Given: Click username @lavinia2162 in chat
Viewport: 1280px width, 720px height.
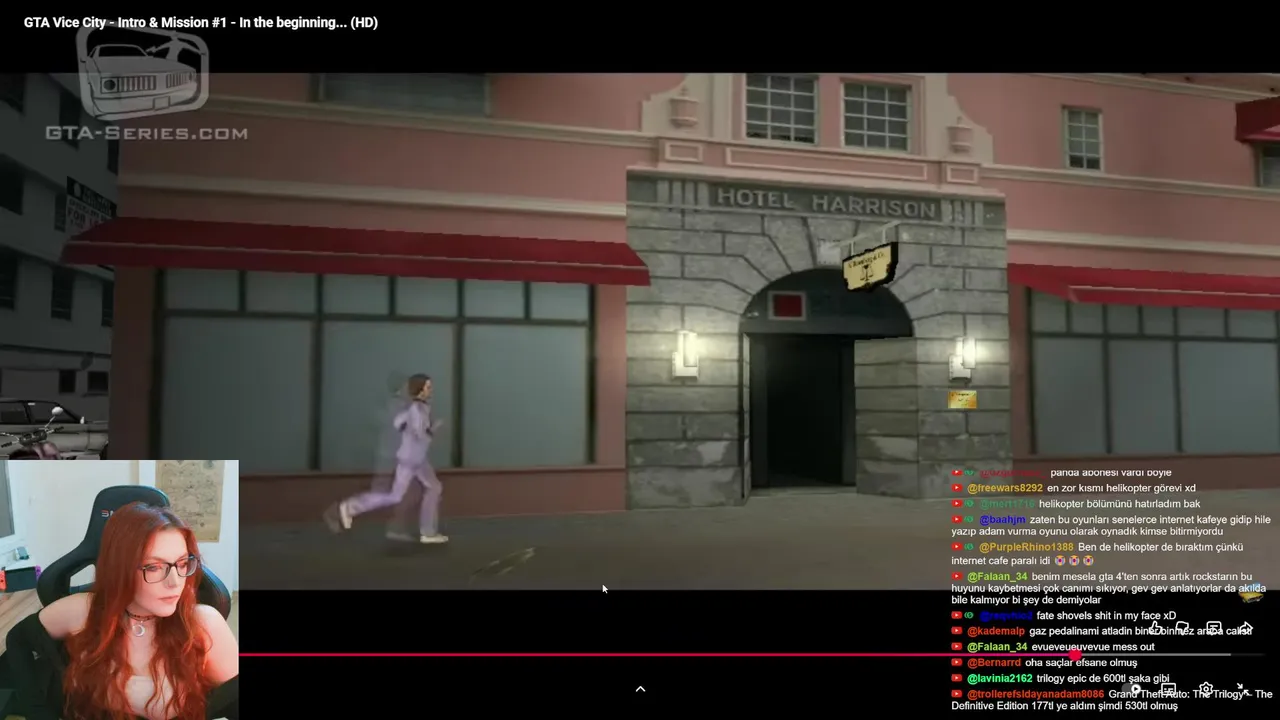Looking at the screenshot, I should pos(1000,678).
